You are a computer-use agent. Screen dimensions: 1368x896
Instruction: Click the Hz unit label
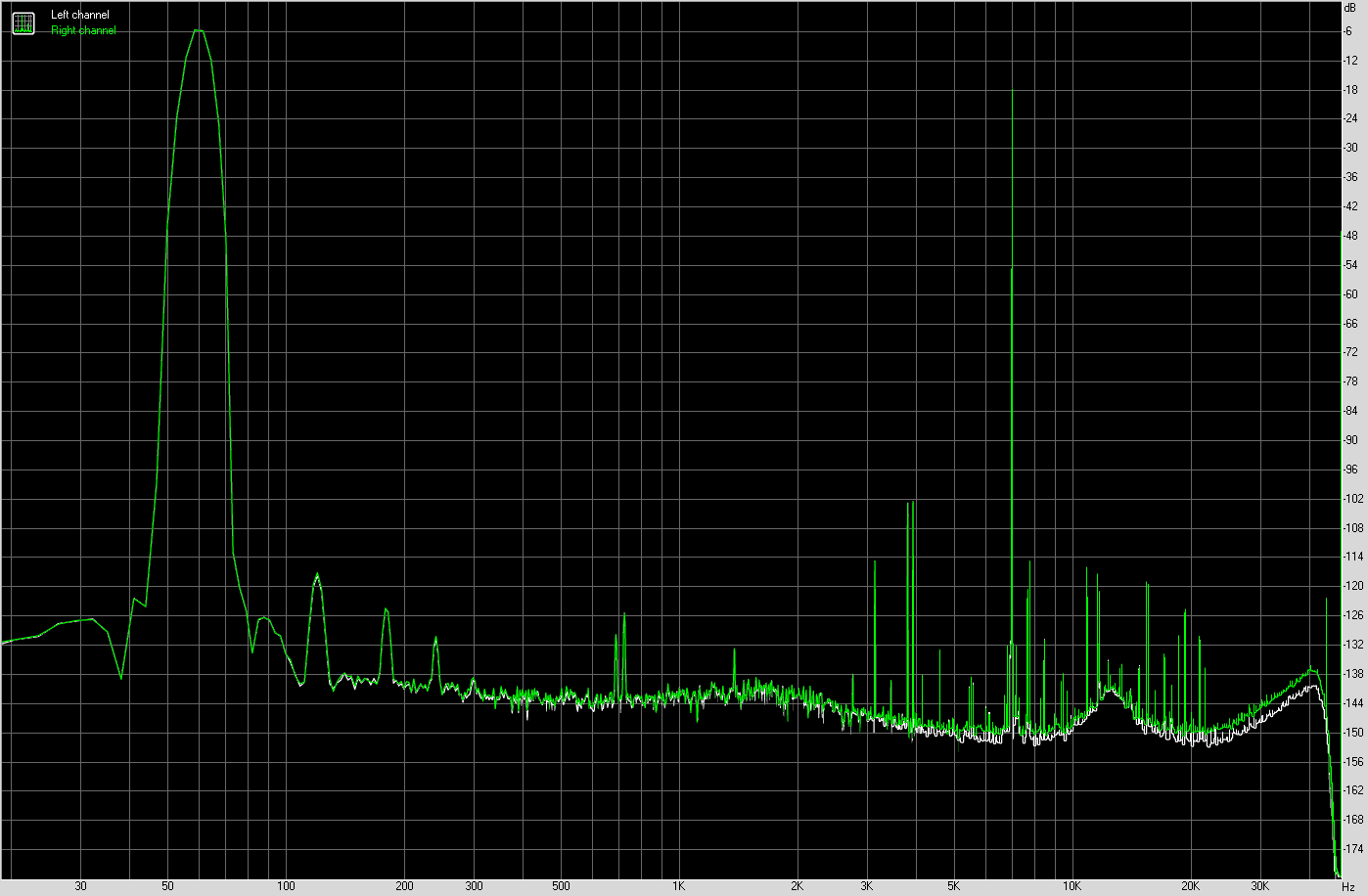1349,887
